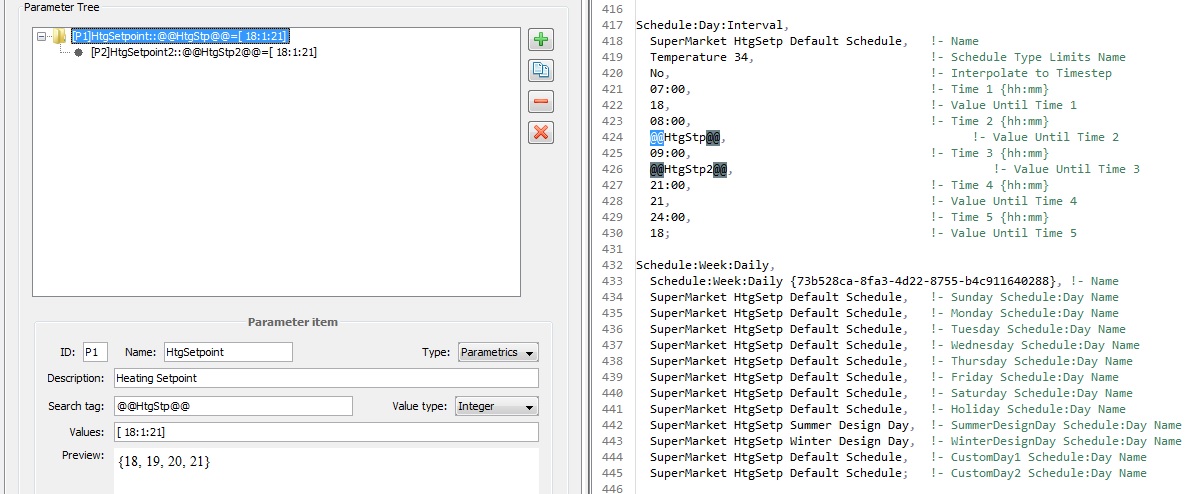Click SuperMarket HtgSetp Summer Design Day line
Image resolution: width=1191 pixels, height=494 pixels.
[782, 425]
